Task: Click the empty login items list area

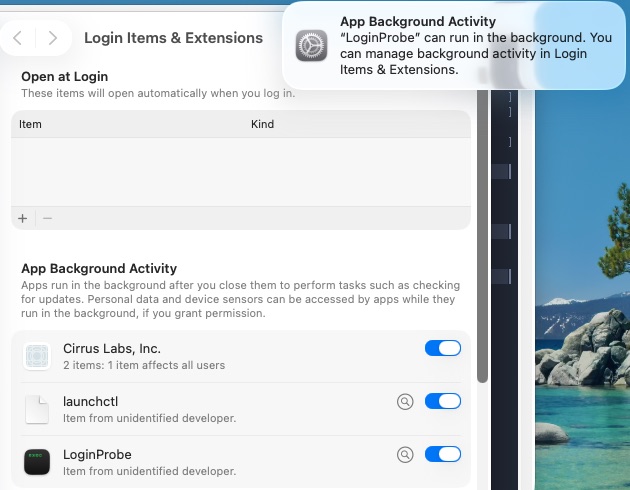Action: tap(241, 172)
